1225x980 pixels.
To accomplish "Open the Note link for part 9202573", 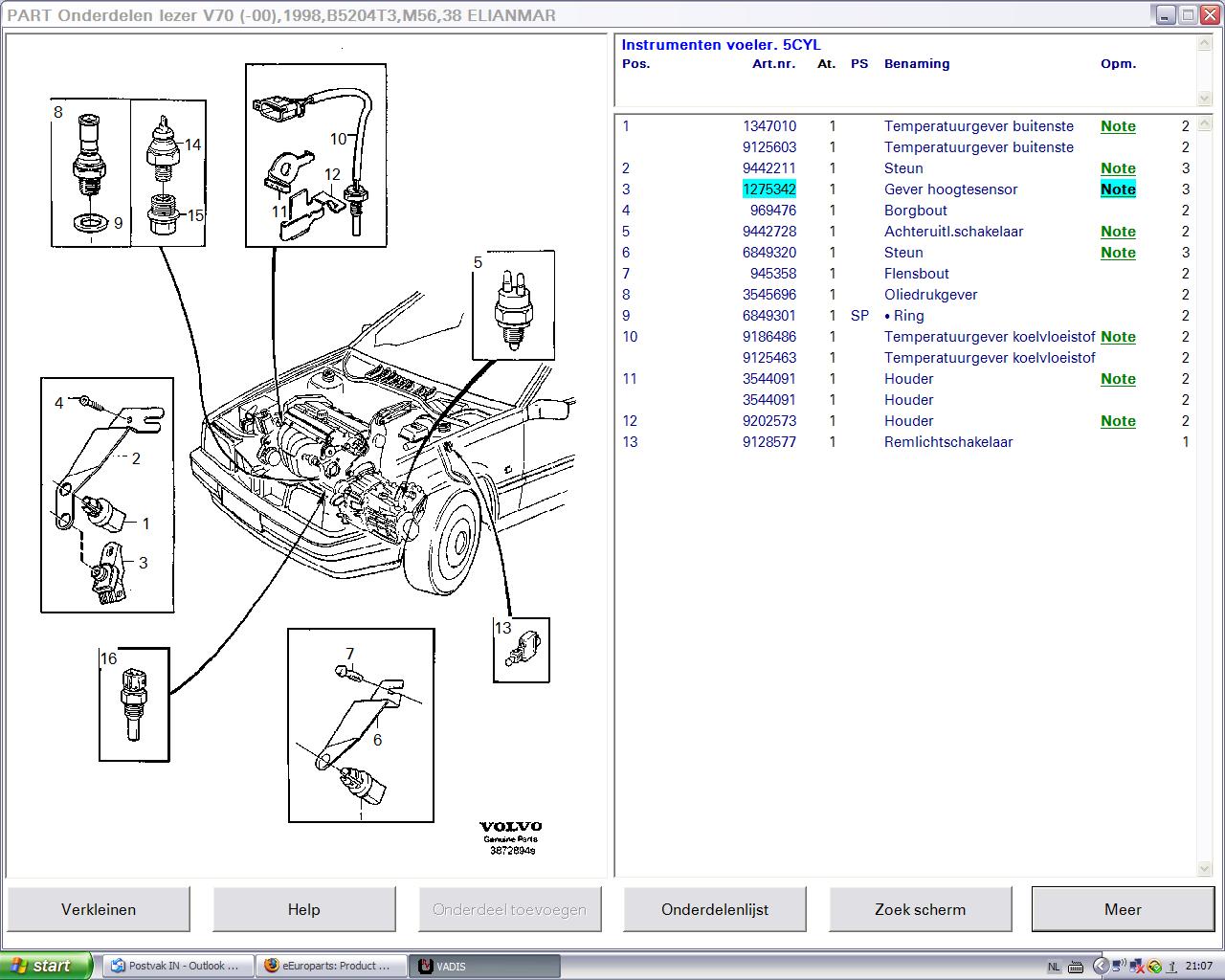I will pos(1117,421).
